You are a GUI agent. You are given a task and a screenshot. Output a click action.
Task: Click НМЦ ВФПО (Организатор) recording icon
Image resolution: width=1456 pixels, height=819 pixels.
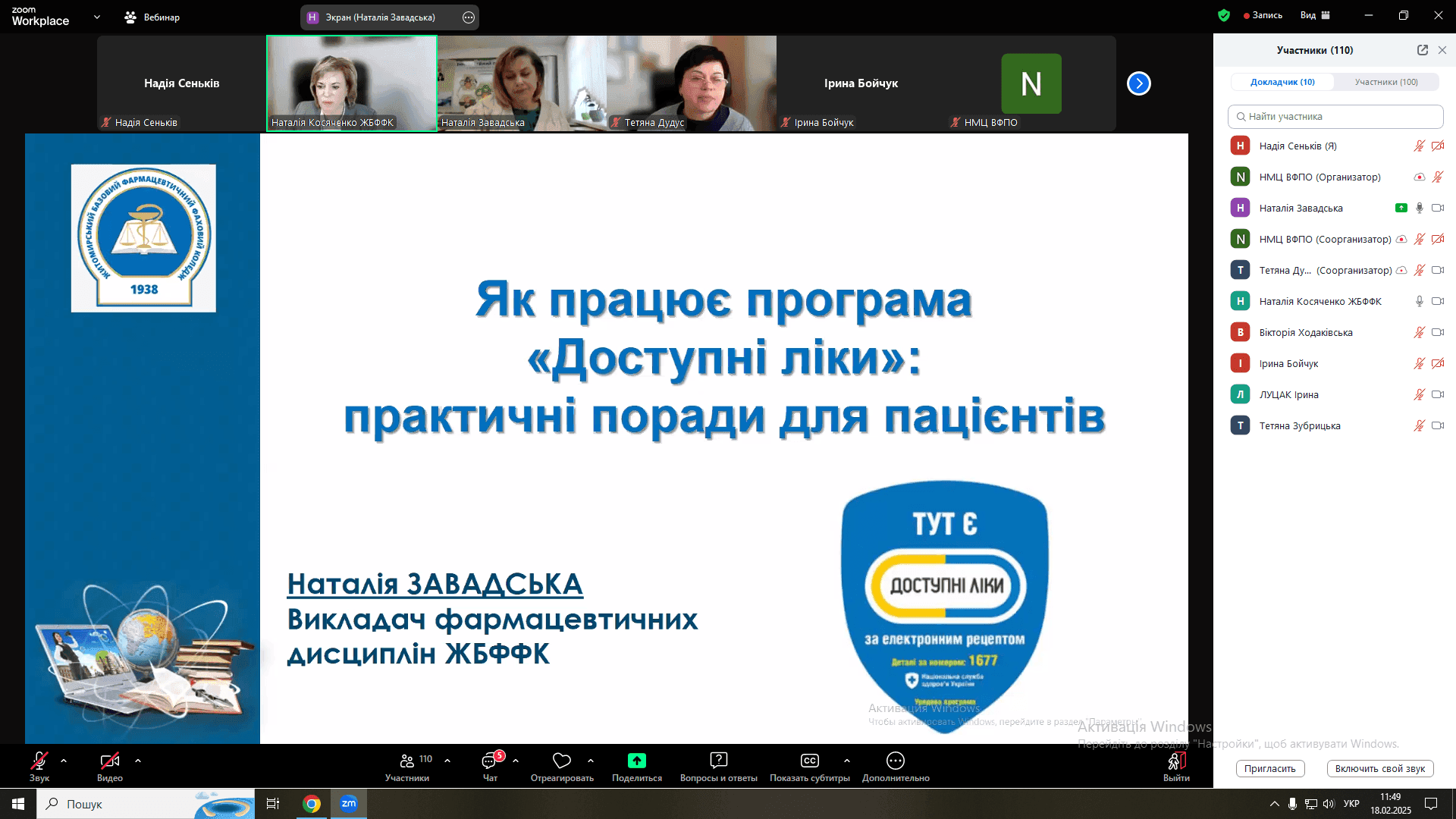point(1420,177)
